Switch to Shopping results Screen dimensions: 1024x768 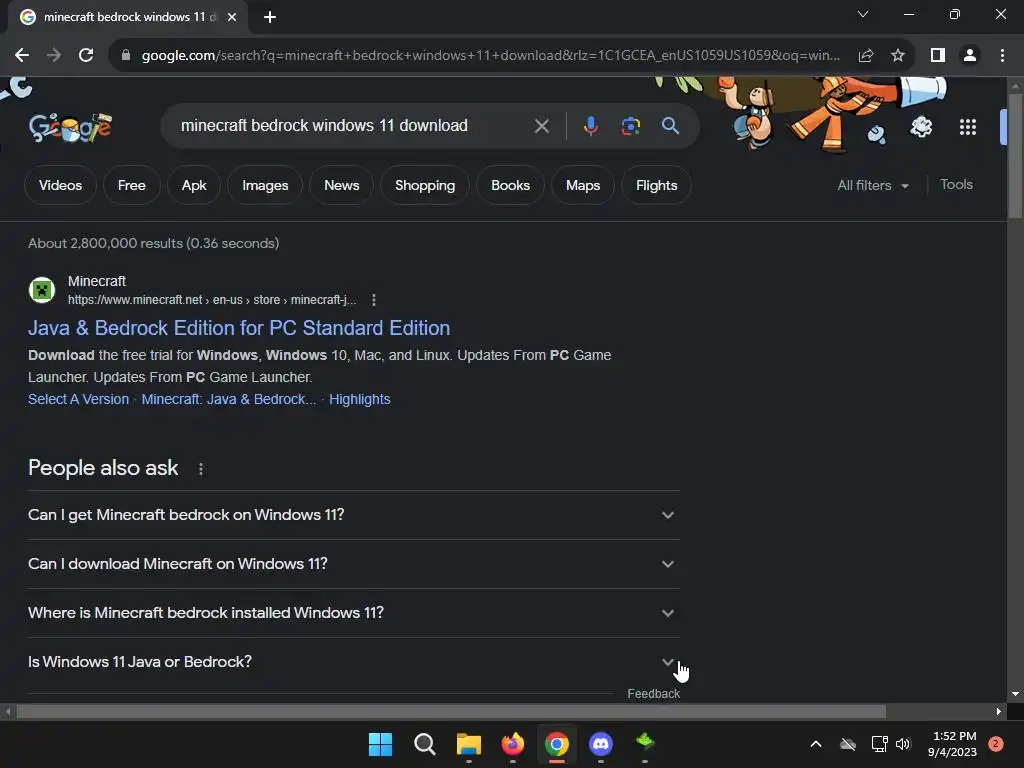[425, 185]
